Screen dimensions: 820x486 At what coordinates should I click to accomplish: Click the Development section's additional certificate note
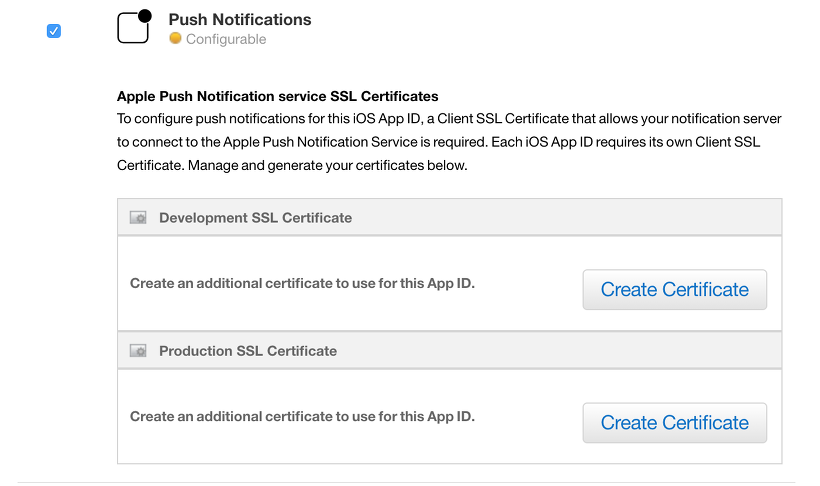tap(302, 283)
